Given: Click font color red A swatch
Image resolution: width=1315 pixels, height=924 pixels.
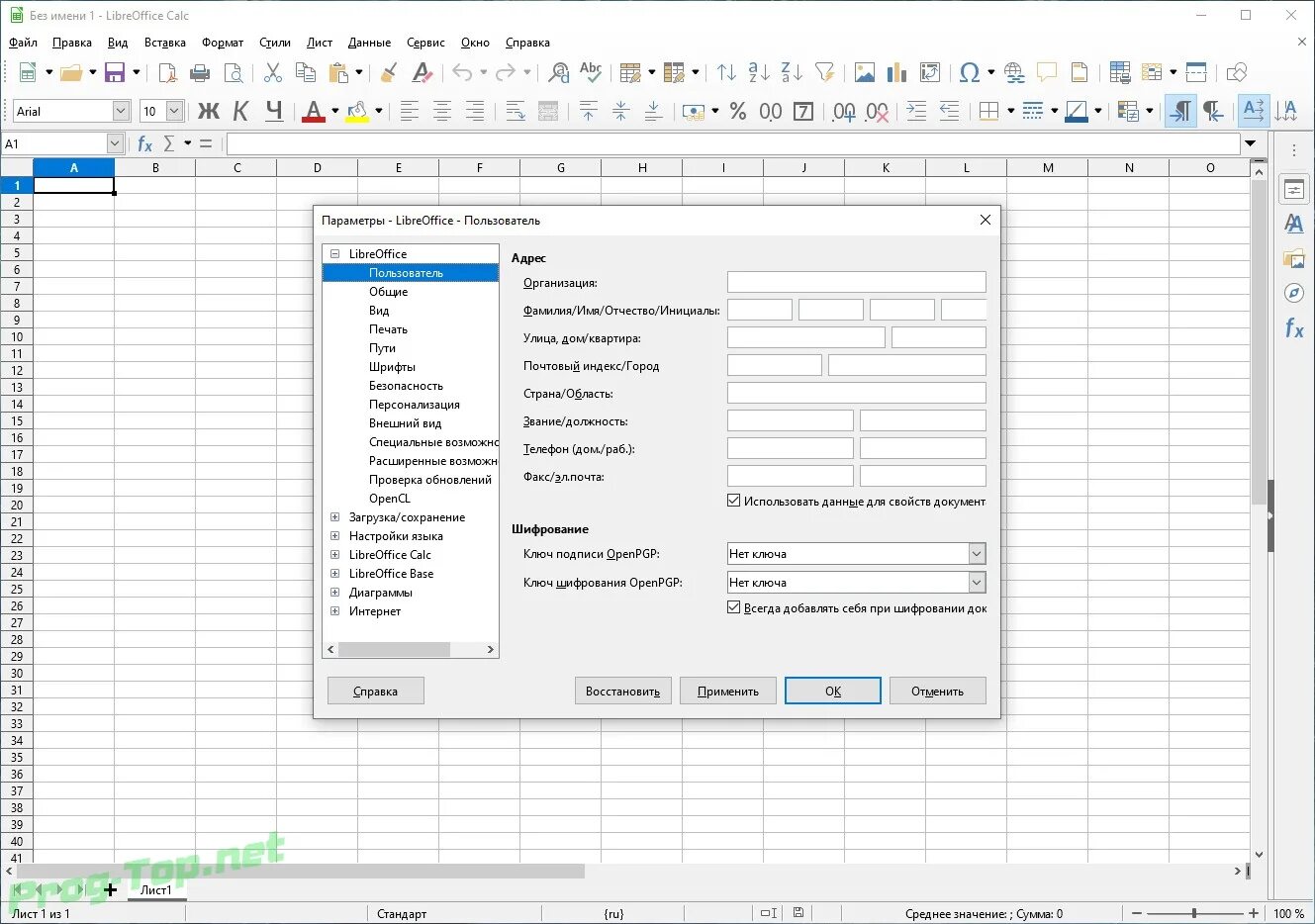Looking at the screenshot, I should (314, 111).
